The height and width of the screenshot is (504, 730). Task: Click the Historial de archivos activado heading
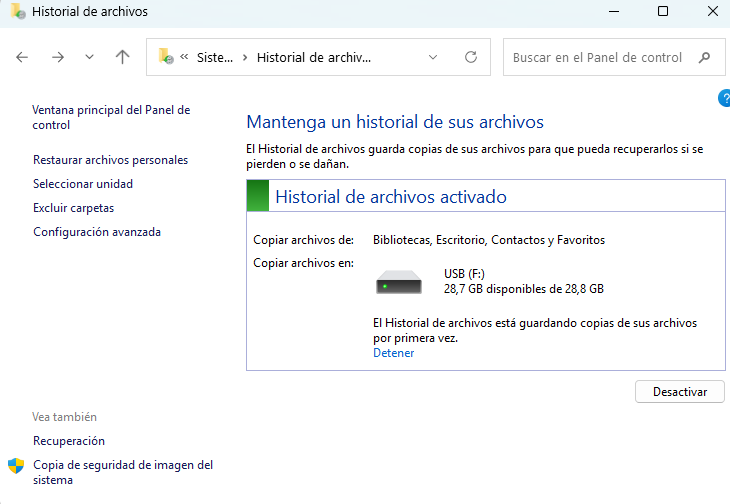pos(391,197)
